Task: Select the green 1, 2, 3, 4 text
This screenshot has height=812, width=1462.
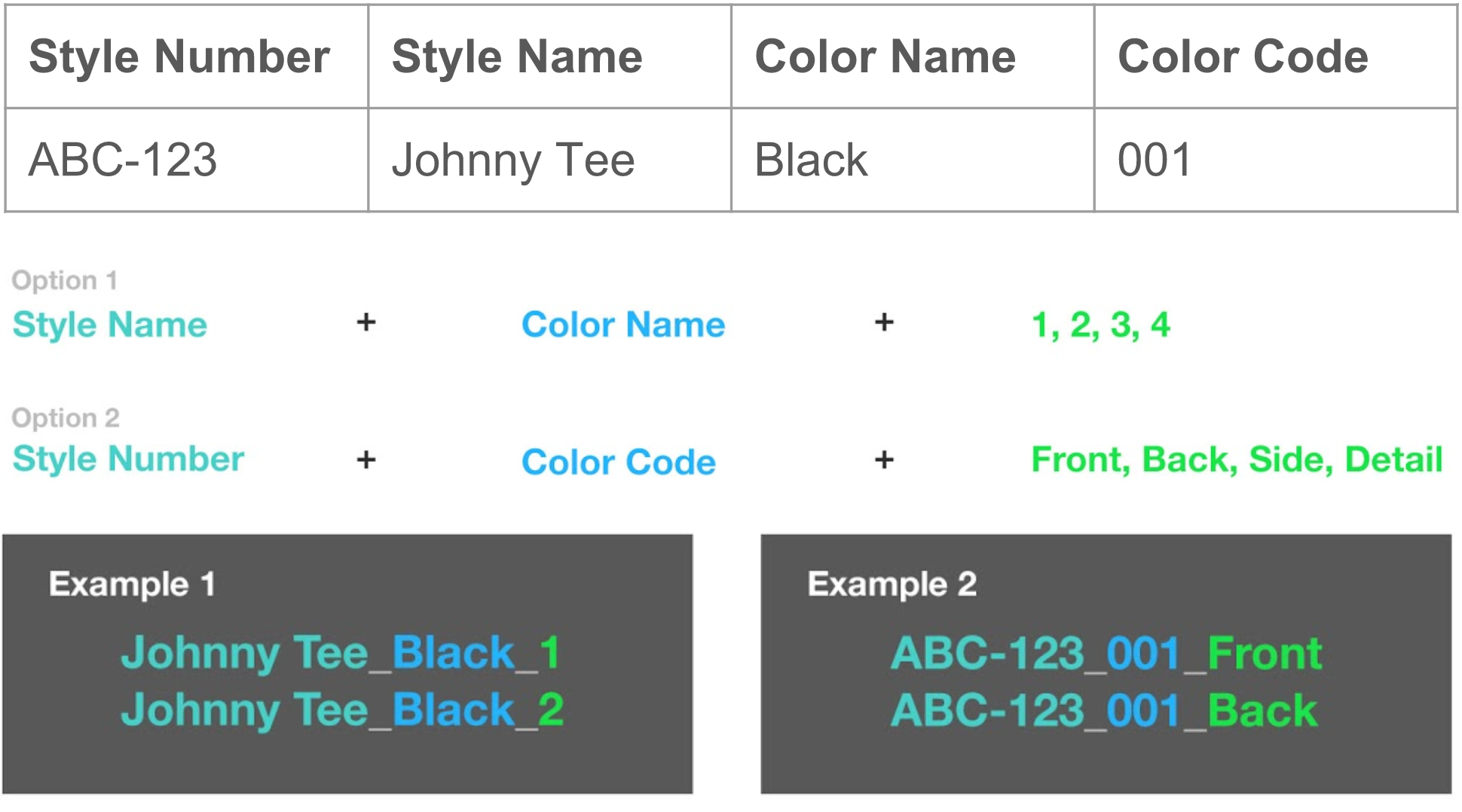Action: click(1100, 325)
